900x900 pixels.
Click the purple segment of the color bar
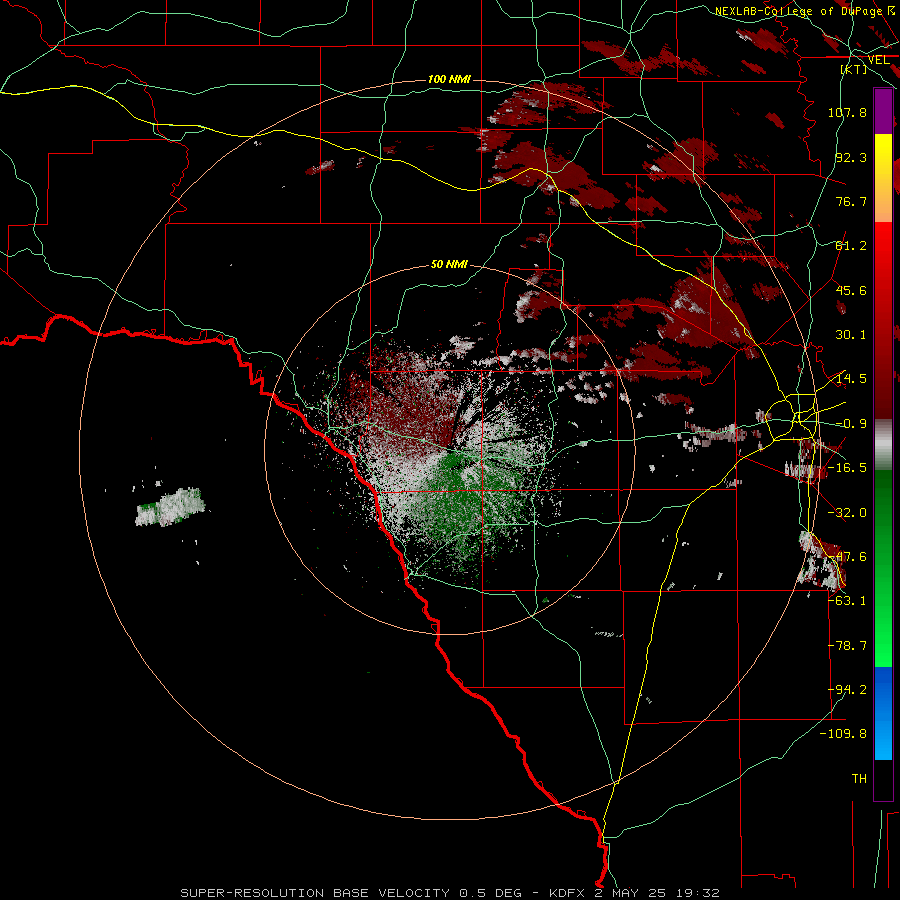coord(883,111)
